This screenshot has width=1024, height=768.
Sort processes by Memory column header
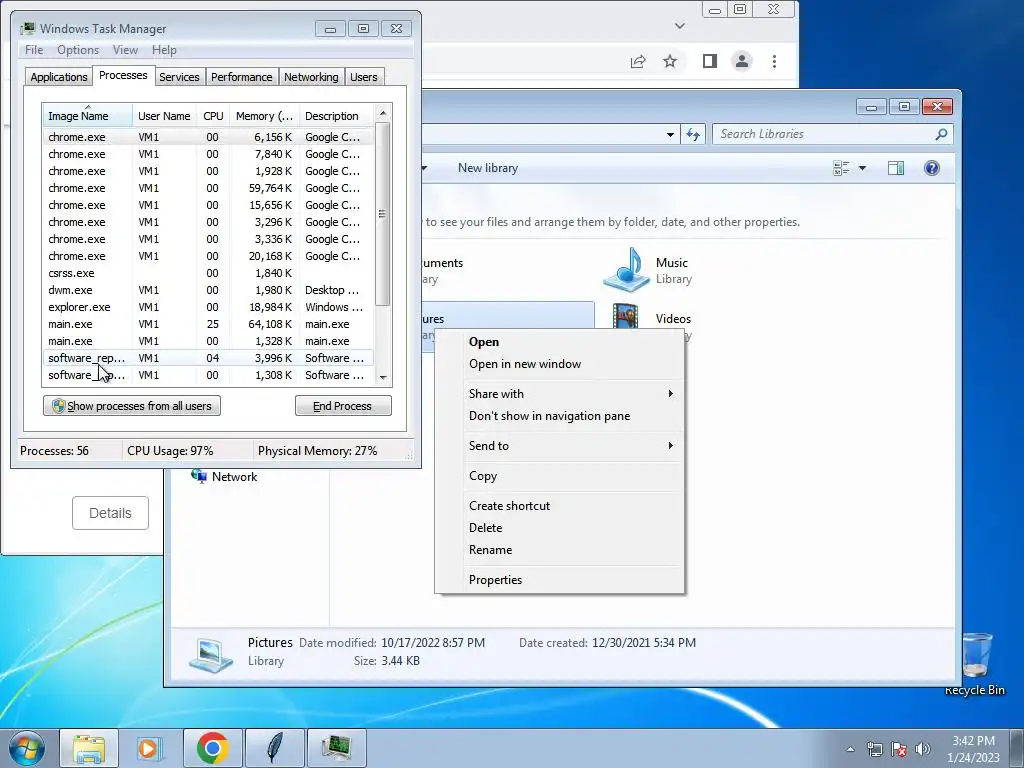[264, 116]
